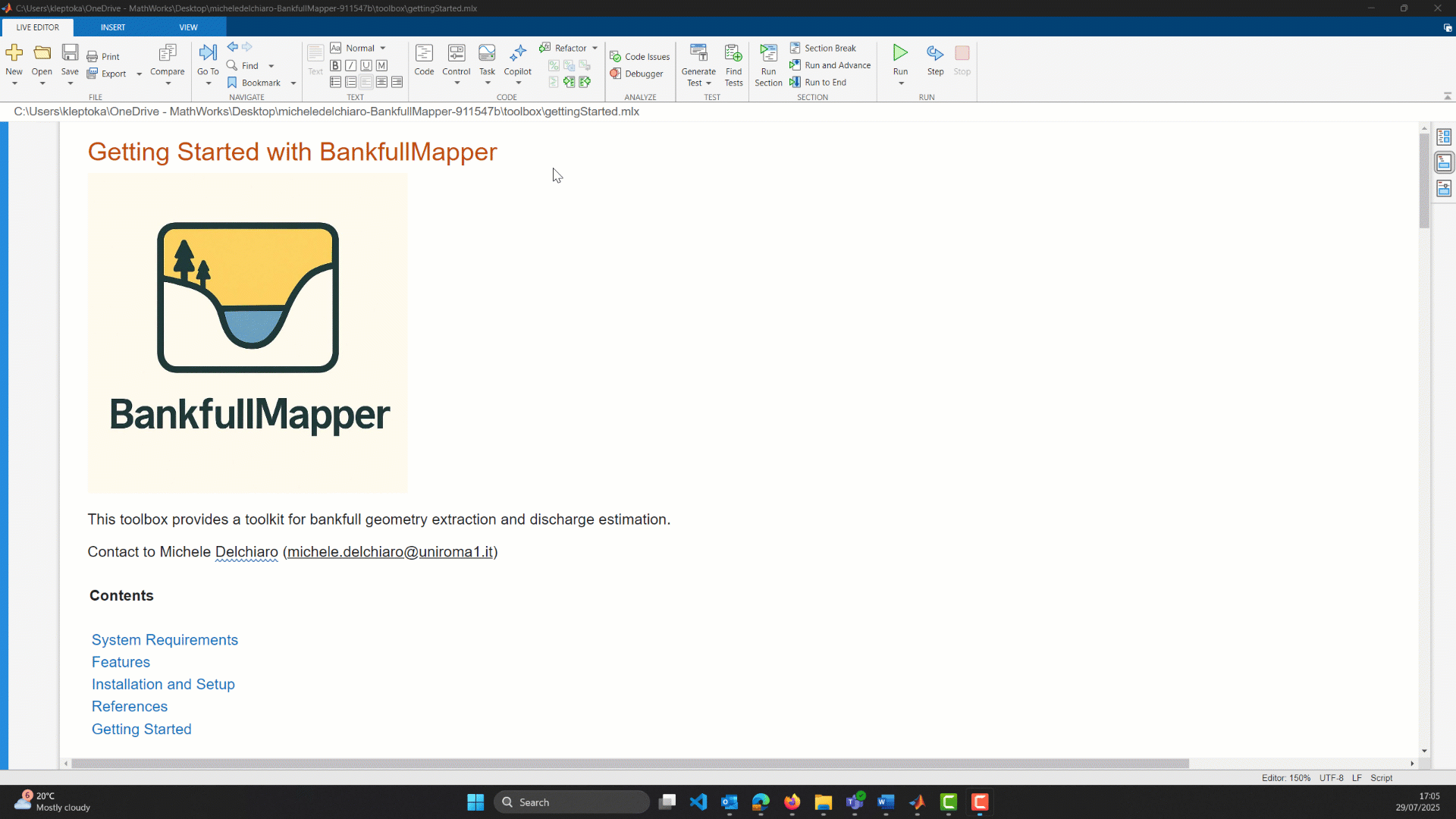Toggle Monospace formatting
The height and width of the screenshot is (819, 1456).
(x=381, y=66)
